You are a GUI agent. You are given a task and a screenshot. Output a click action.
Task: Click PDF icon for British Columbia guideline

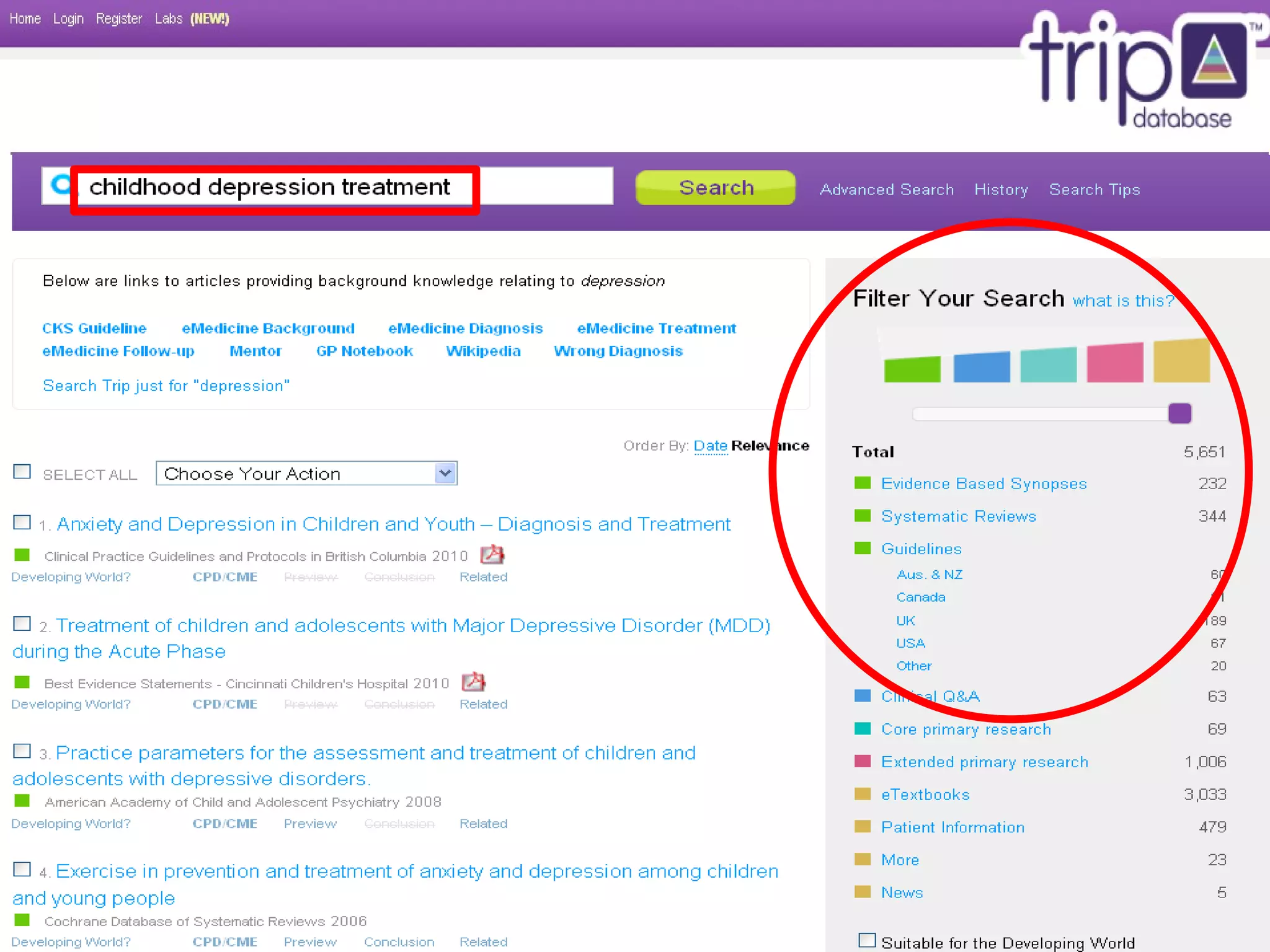coord(492,554)
